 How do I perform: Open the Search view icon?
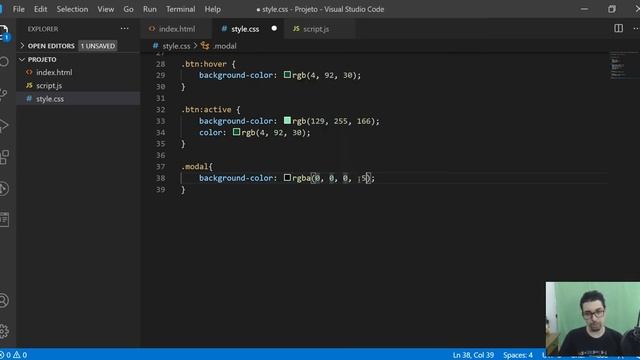tap(4, 62)
